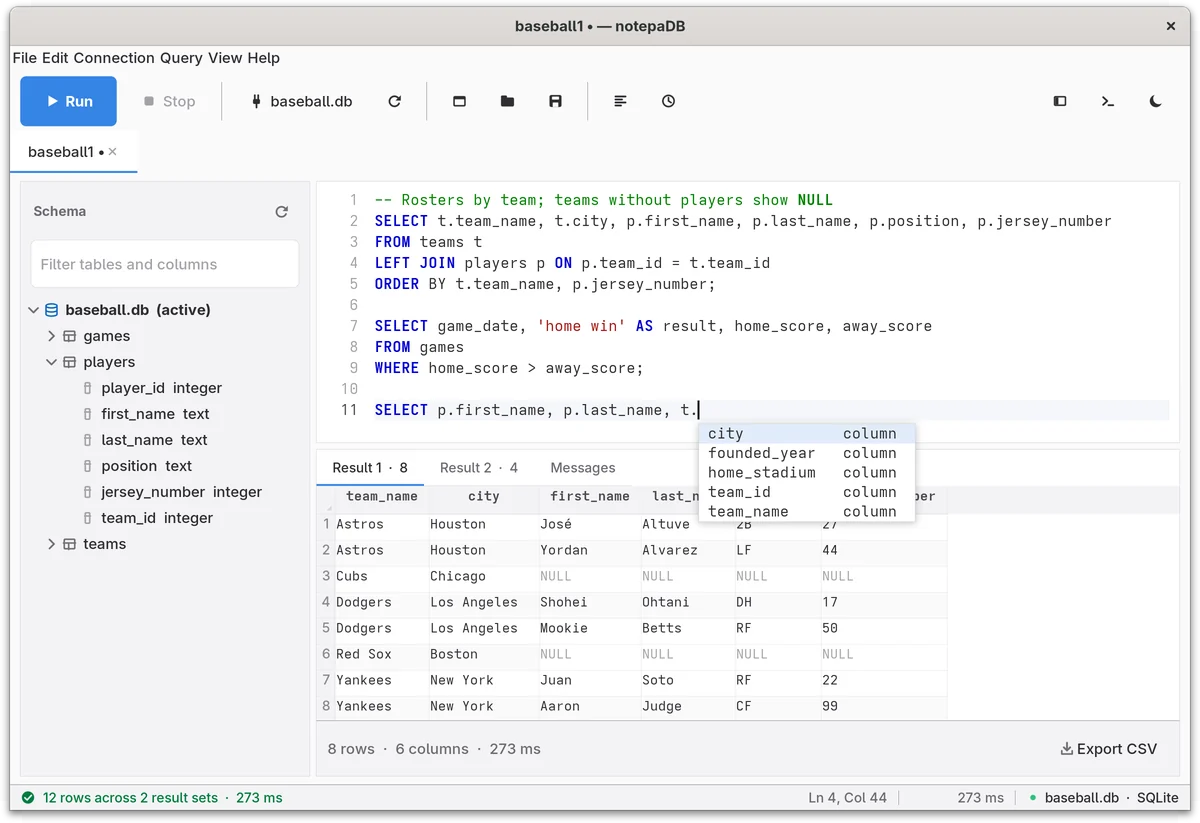Switch to Result 2 tab
This screenshot has width=1200, height=823.
pyautogui.click(x=479, y=467)
